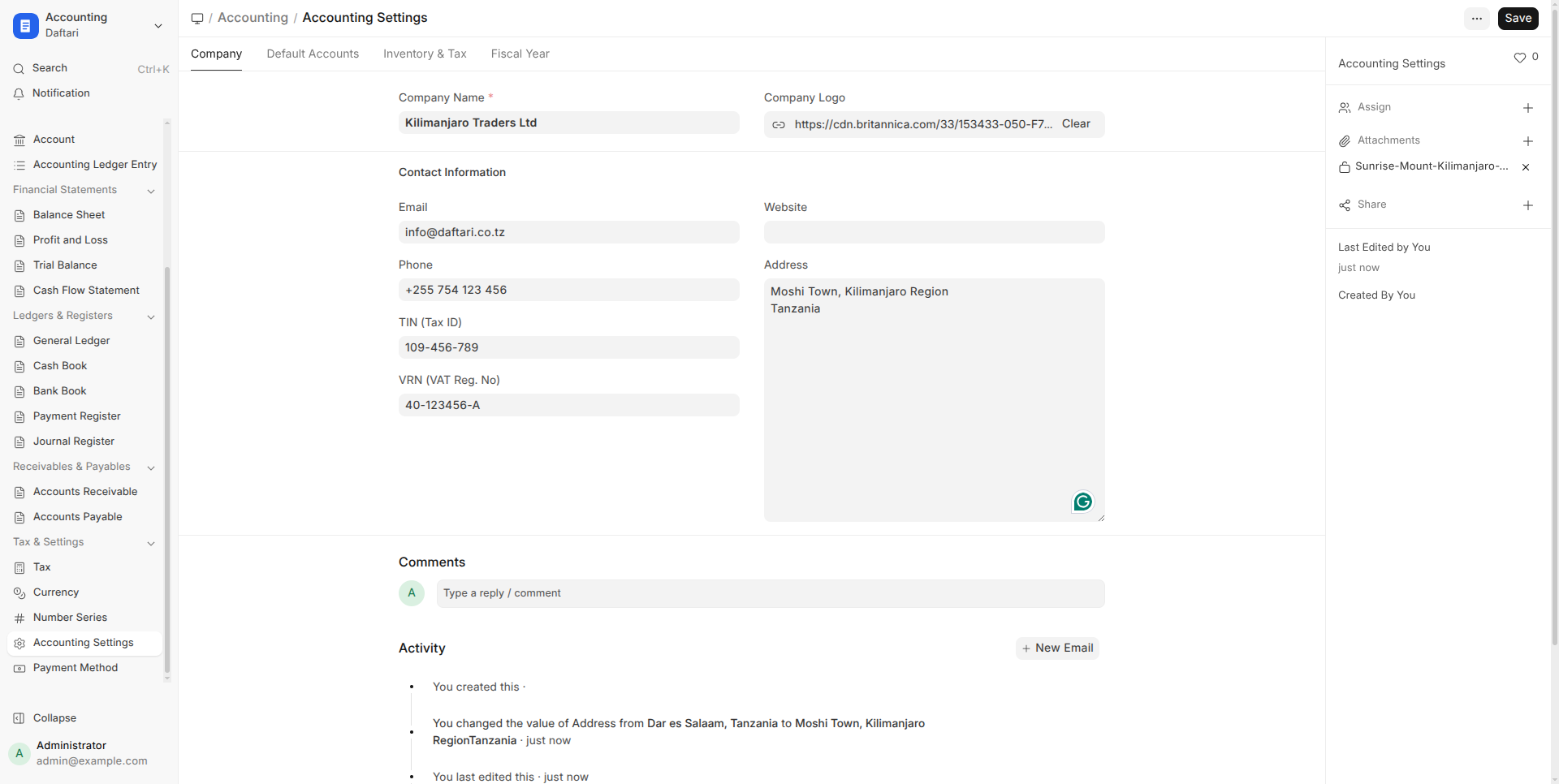Viewport: 1559px width, 784px height.
Task: Switch to the Company tab
Action: 216,54
